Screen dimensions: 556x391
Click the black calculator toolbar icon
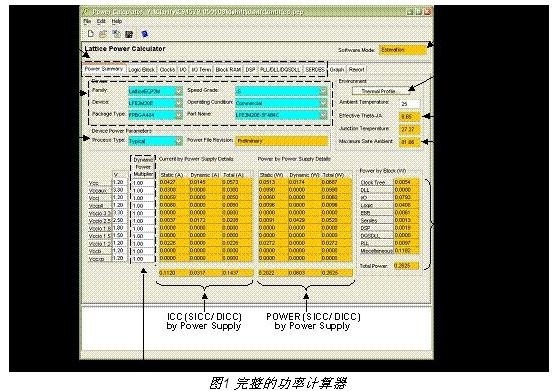tap(129, 34)
